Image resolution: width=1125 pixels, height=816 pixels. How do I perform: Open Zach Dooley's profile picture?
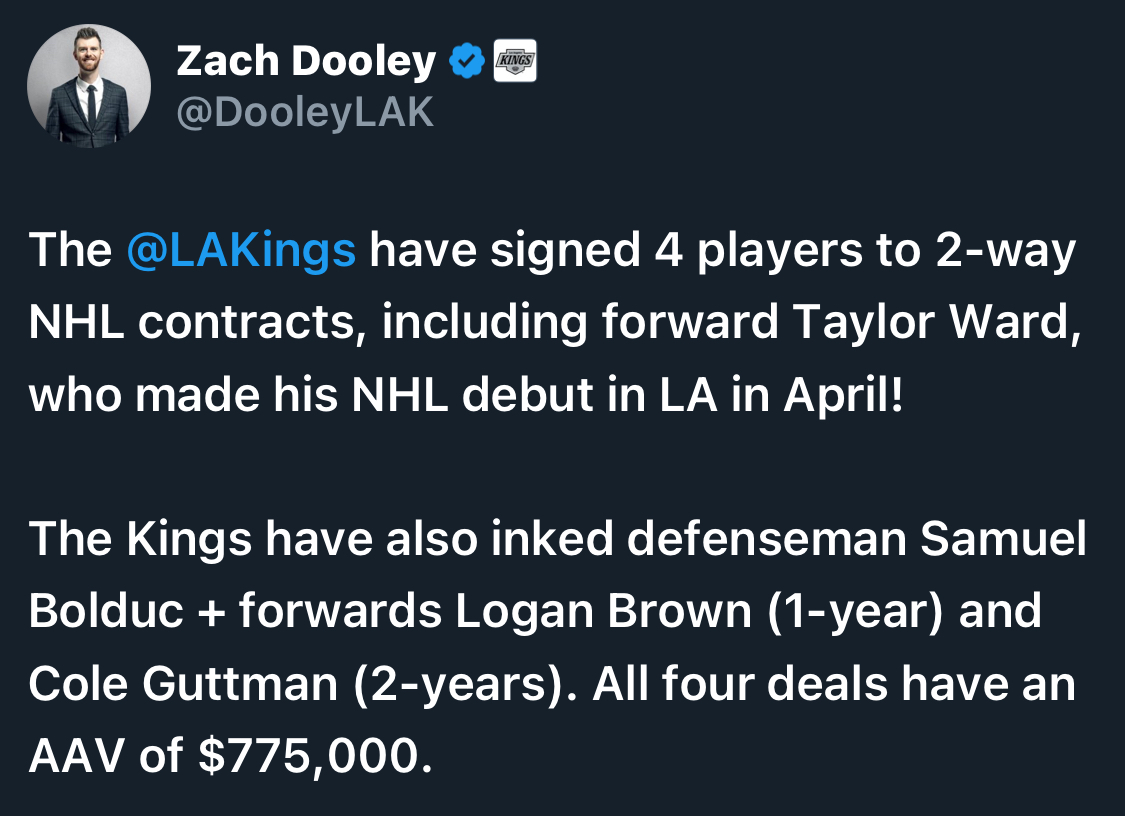(89, 86)
